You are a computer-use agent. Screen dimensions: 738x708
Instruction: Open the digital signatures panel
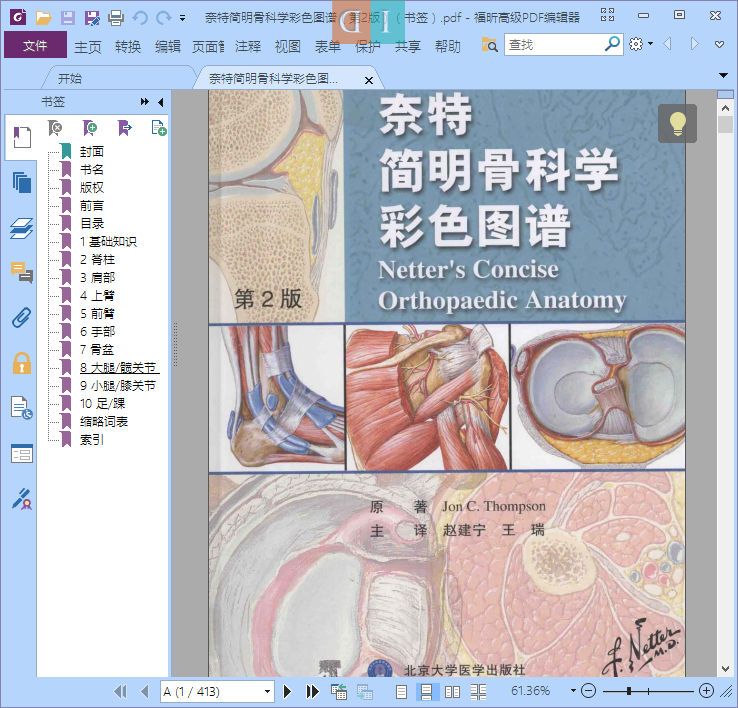(x=22, y=499)
